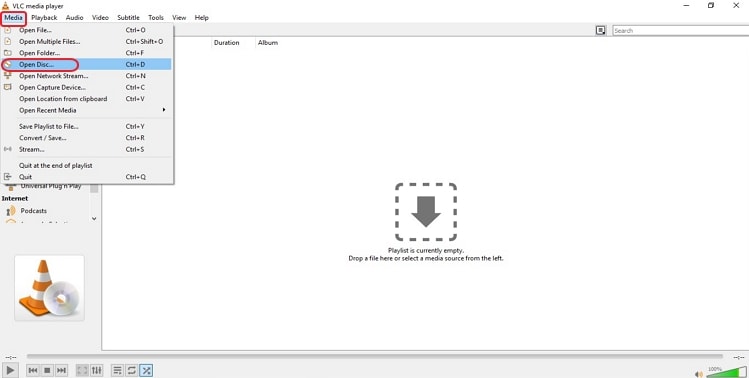Open the Audio menu
The image size is (749, 378).
click(x=75, y=18)
